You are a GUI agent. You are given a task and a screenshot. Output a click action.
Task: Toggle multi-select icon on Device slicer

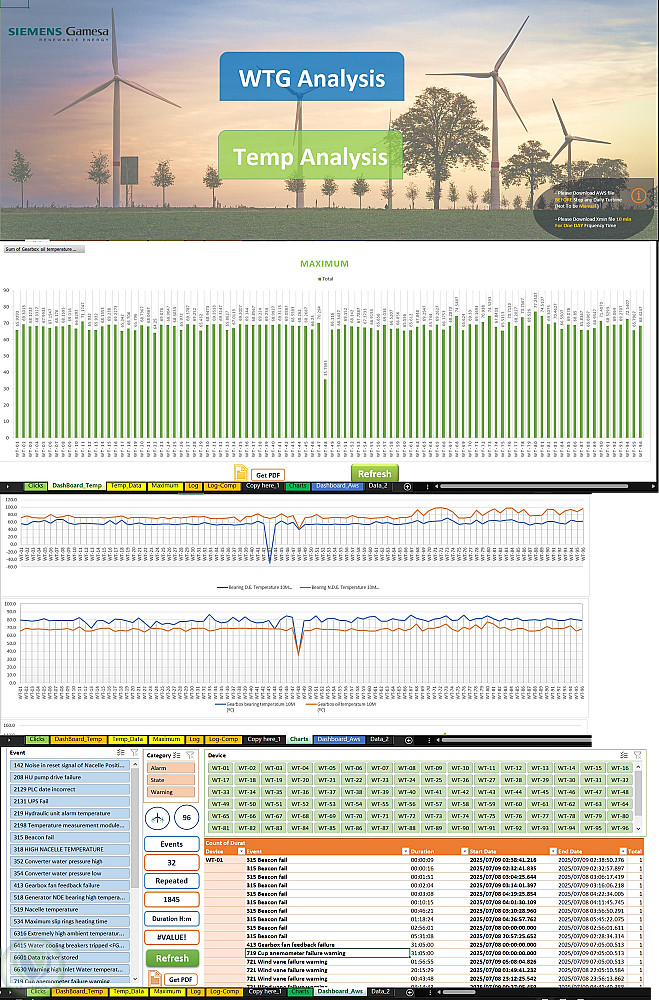point(624,755)
